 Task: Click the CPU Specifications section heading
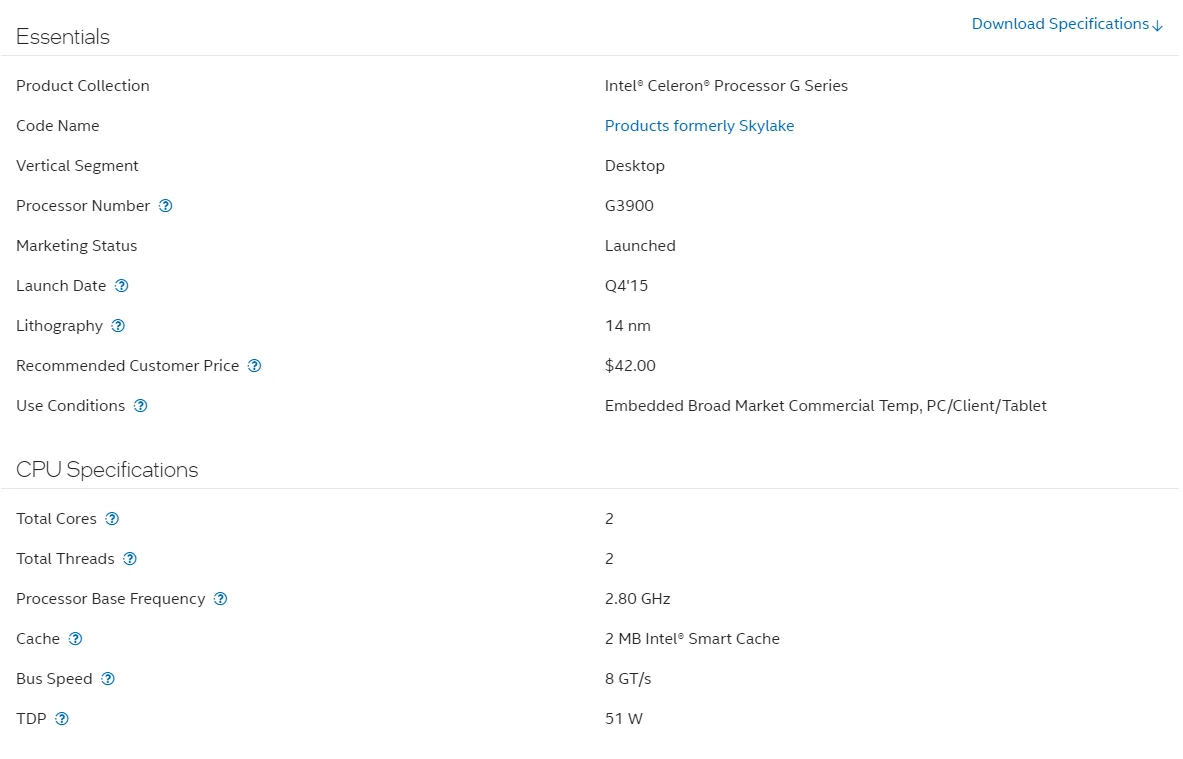pos(107,470)
